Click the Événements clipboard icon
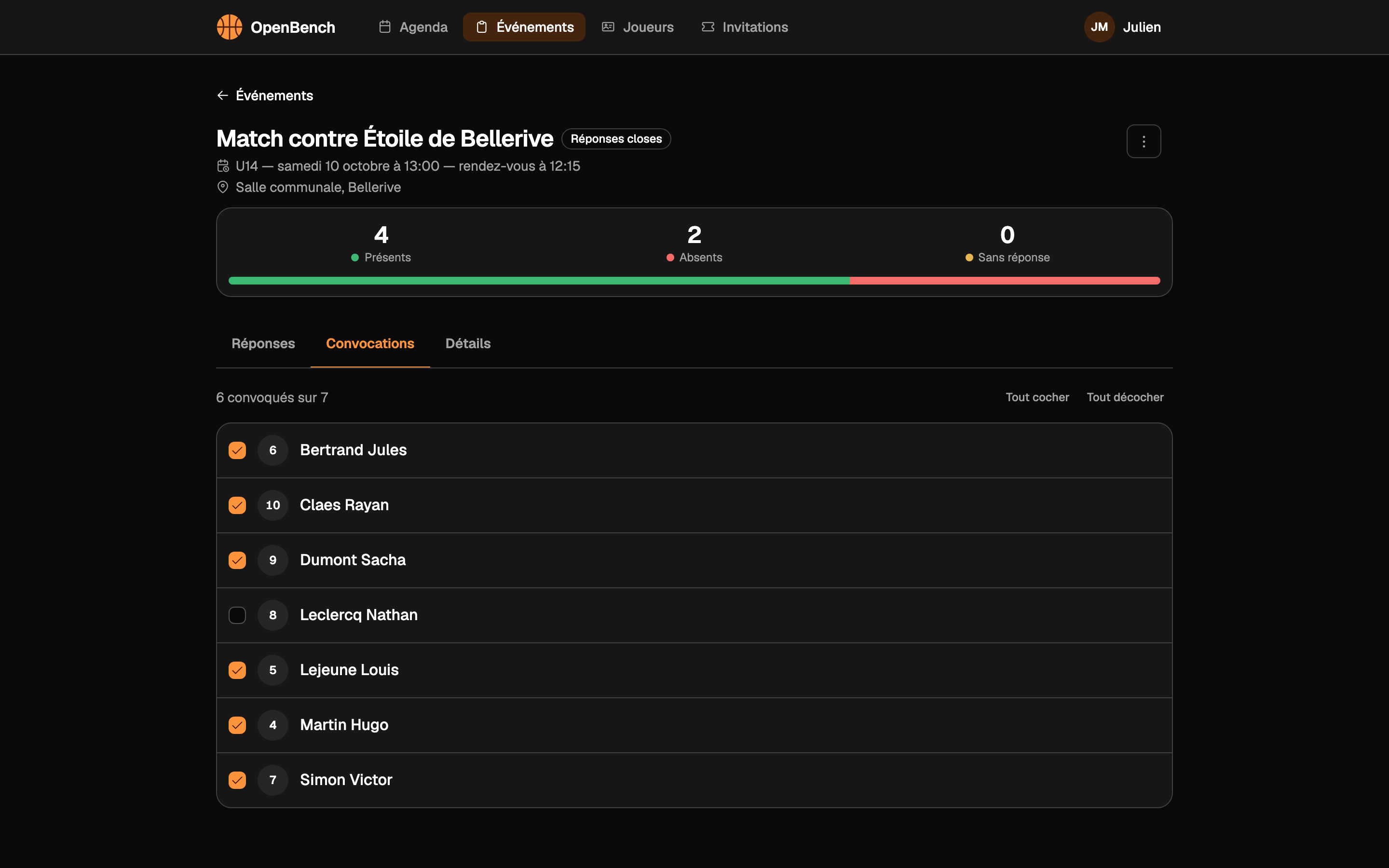Screen dimensions: 1389x868 tap(481, 27)
